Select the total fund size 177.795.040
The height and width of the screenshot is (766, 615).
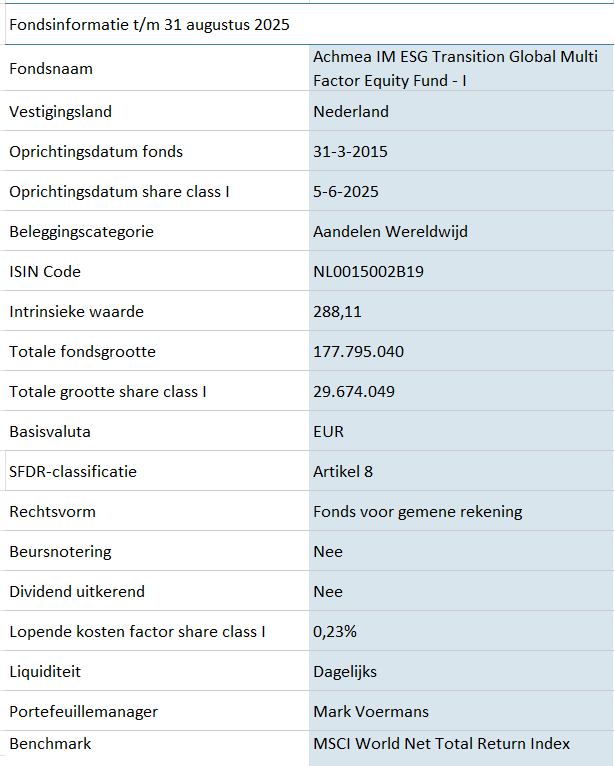[x=358, y=352]
